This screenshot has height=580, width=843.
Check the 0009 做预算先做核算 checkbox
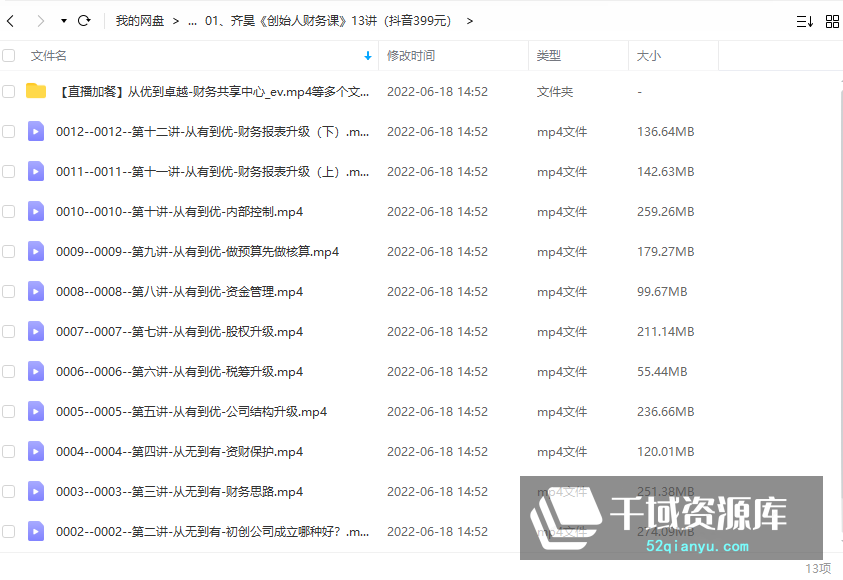(x=9, y=251)
